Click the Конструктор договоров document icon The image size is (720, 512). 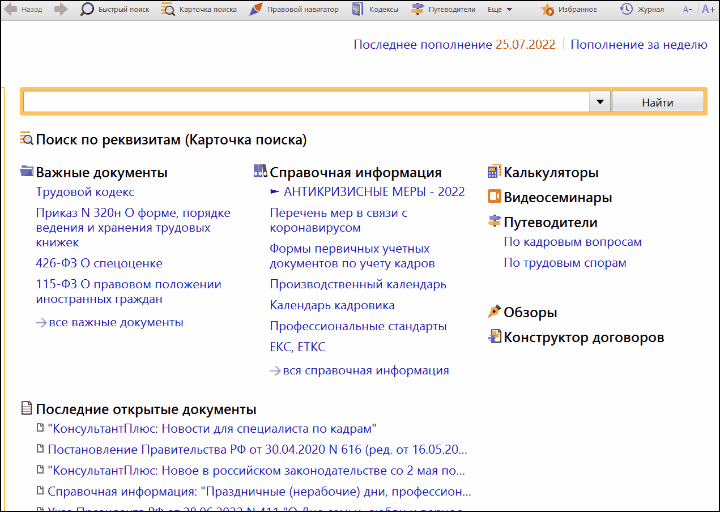tap(494, 336)
